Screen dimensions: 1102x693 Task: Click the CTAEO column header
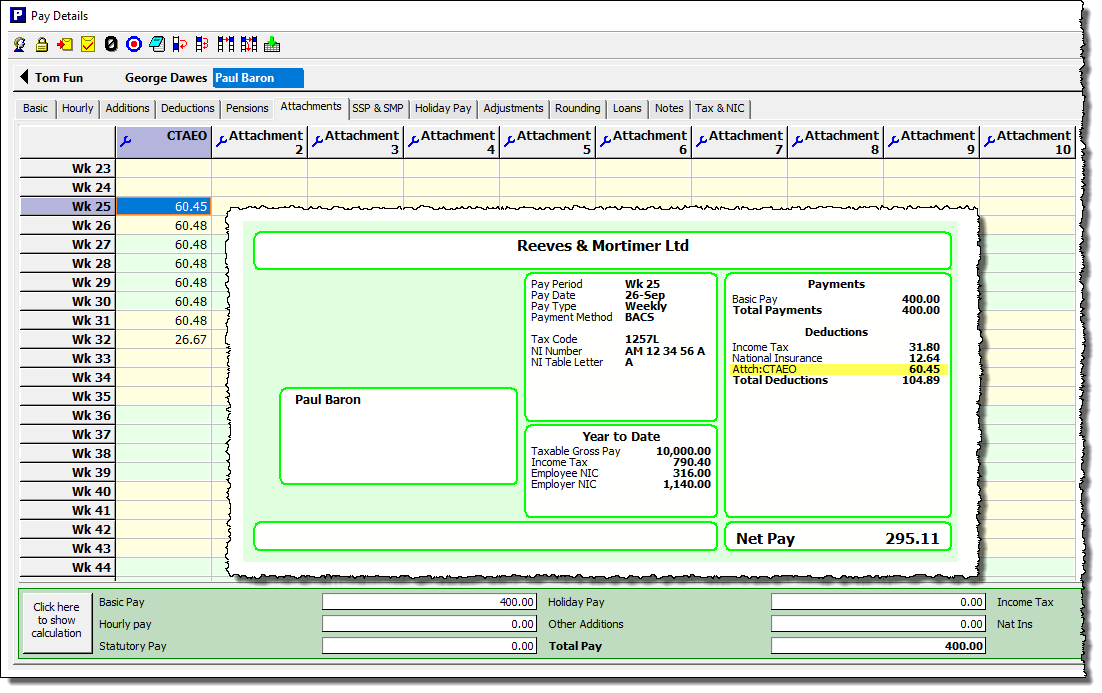(x=164, y=142)
